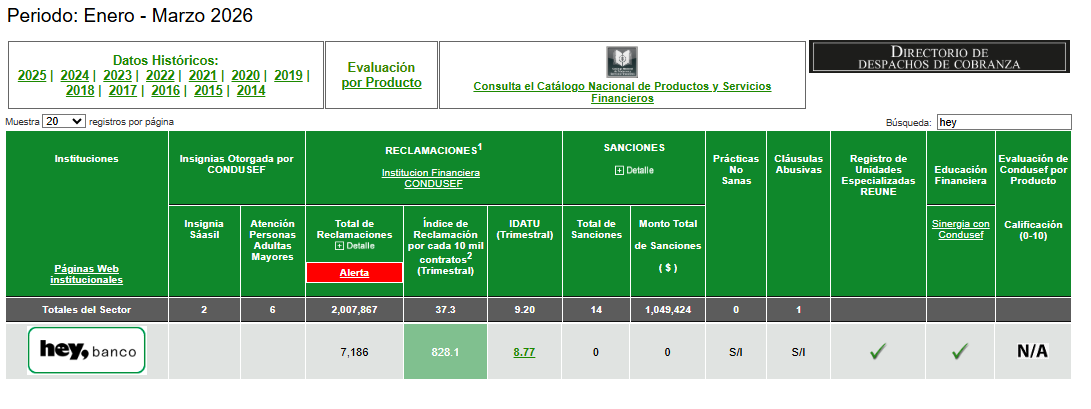Viewport: 1091px width, 409px height.
Task: Click Registro de Unidades Especializadas REUNE header
Action: coord(878,175)
